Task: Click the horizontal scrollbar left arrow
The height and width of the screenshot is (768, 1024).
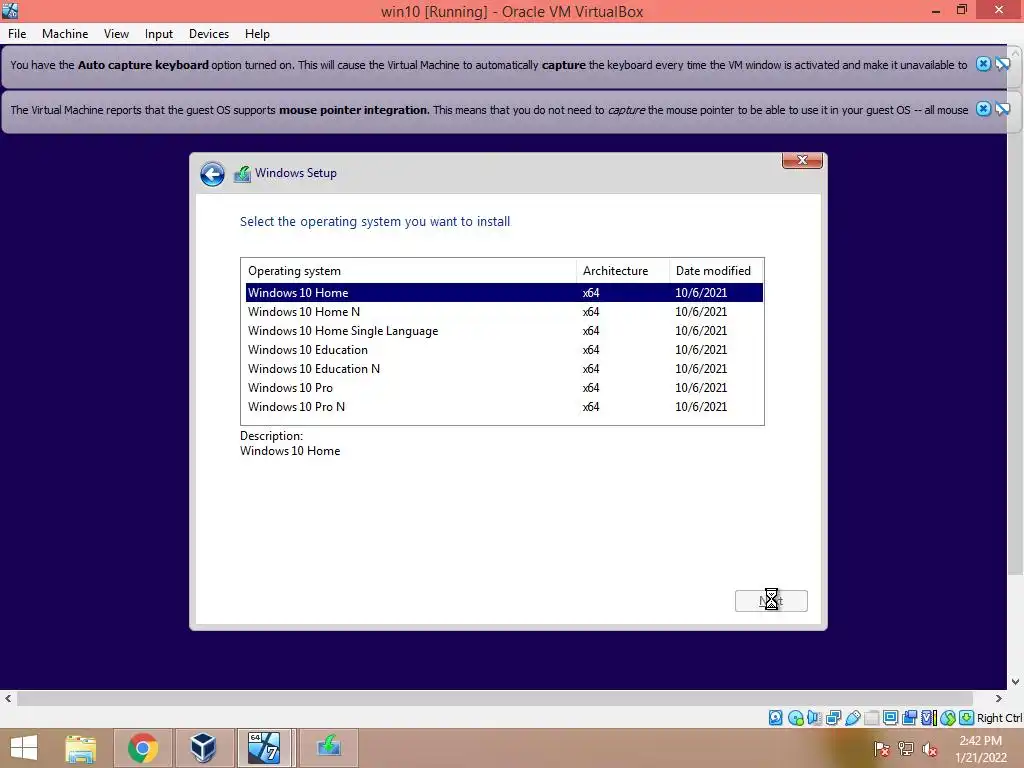Action: click(8, 698)
